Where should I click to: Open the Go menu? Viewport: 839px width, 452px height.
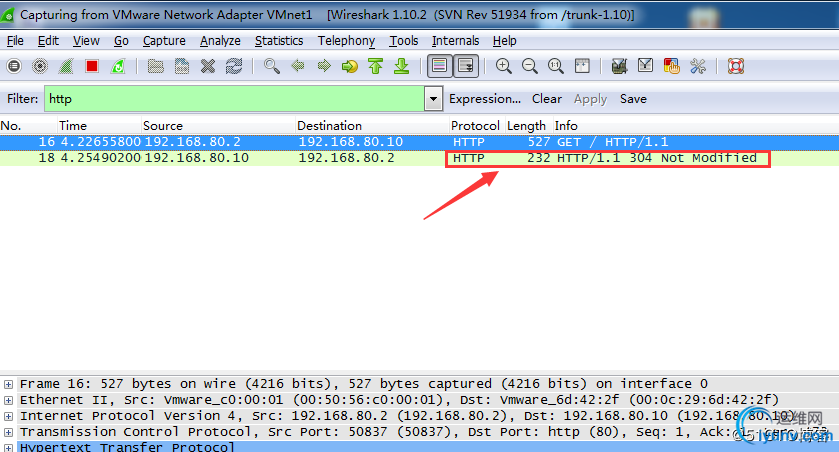[x=121, y=41]
